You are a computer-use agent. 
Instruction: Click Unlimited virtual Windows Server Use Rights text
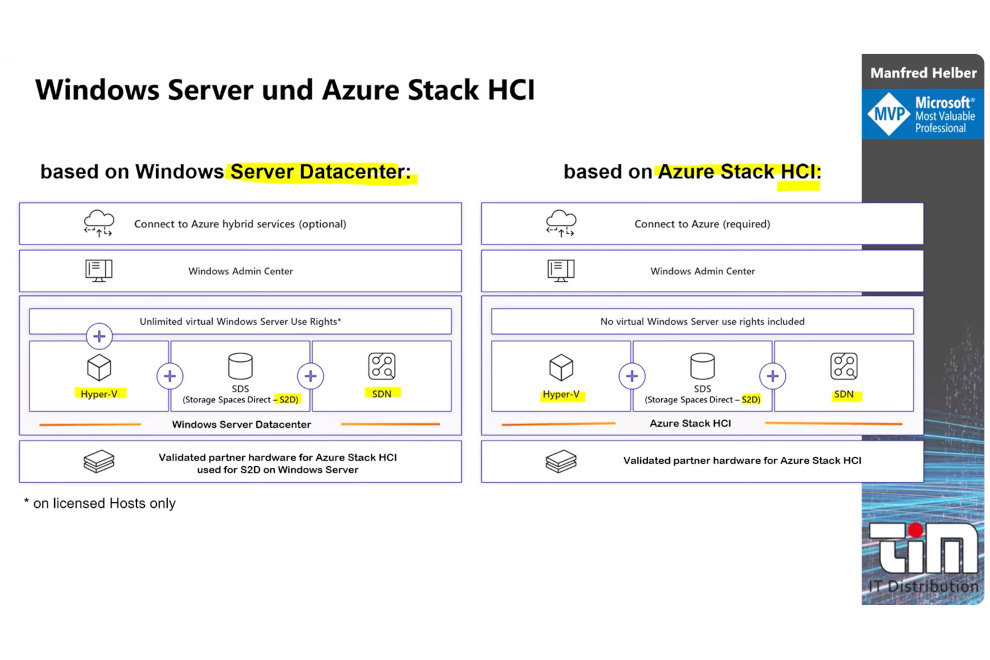pyautogui.click(x=240, y=321)
